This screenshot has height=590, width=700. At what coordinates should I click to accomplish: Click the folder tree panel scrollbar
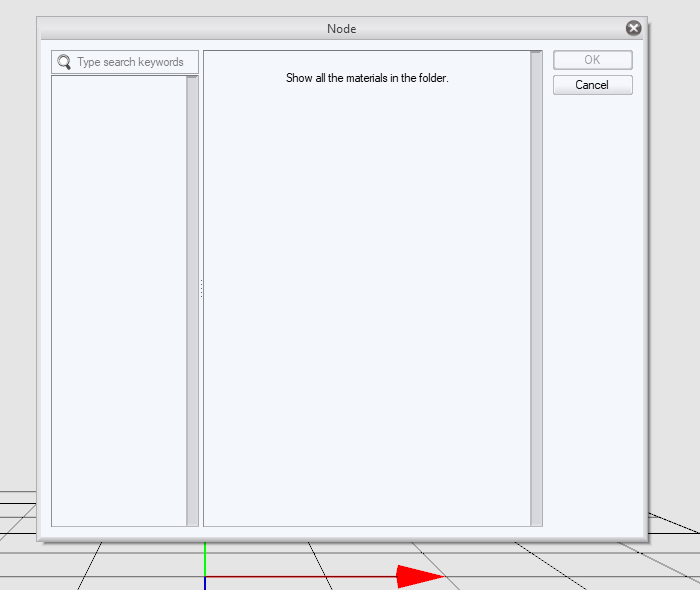pos(192,301)
